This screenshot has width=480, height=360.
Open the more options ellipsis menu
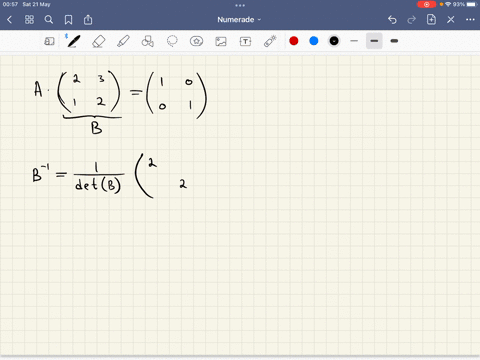470,20
